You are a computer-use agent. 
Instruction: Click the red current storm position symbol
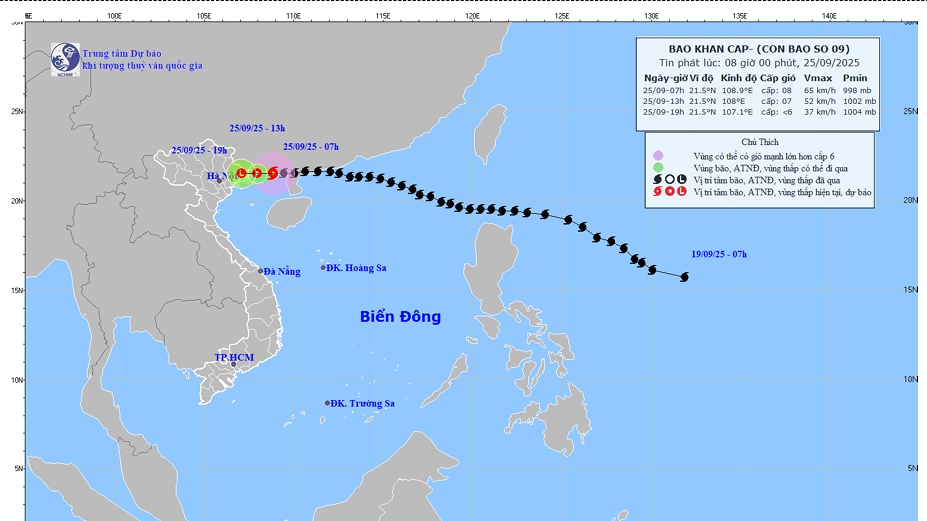pyautogui.click(x=272, y=173)
